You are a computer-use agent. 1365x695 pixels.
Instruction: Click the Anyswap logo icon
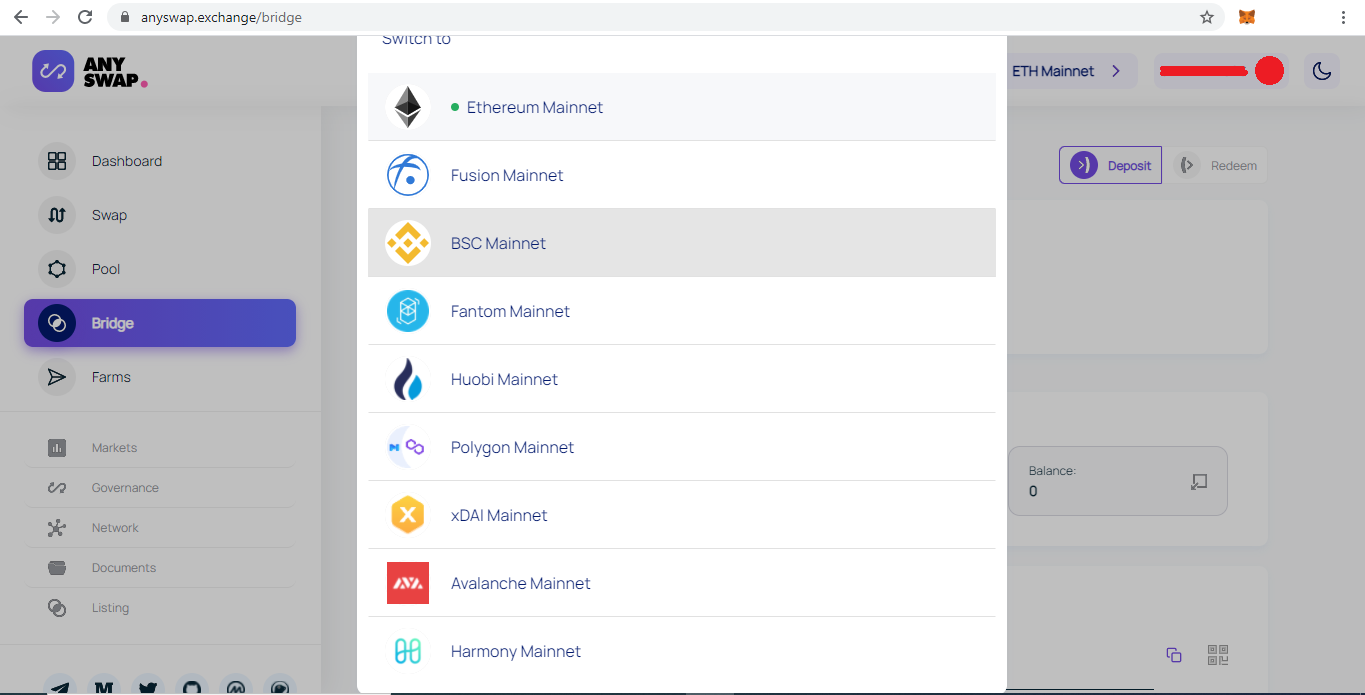(x=53, y=71)
